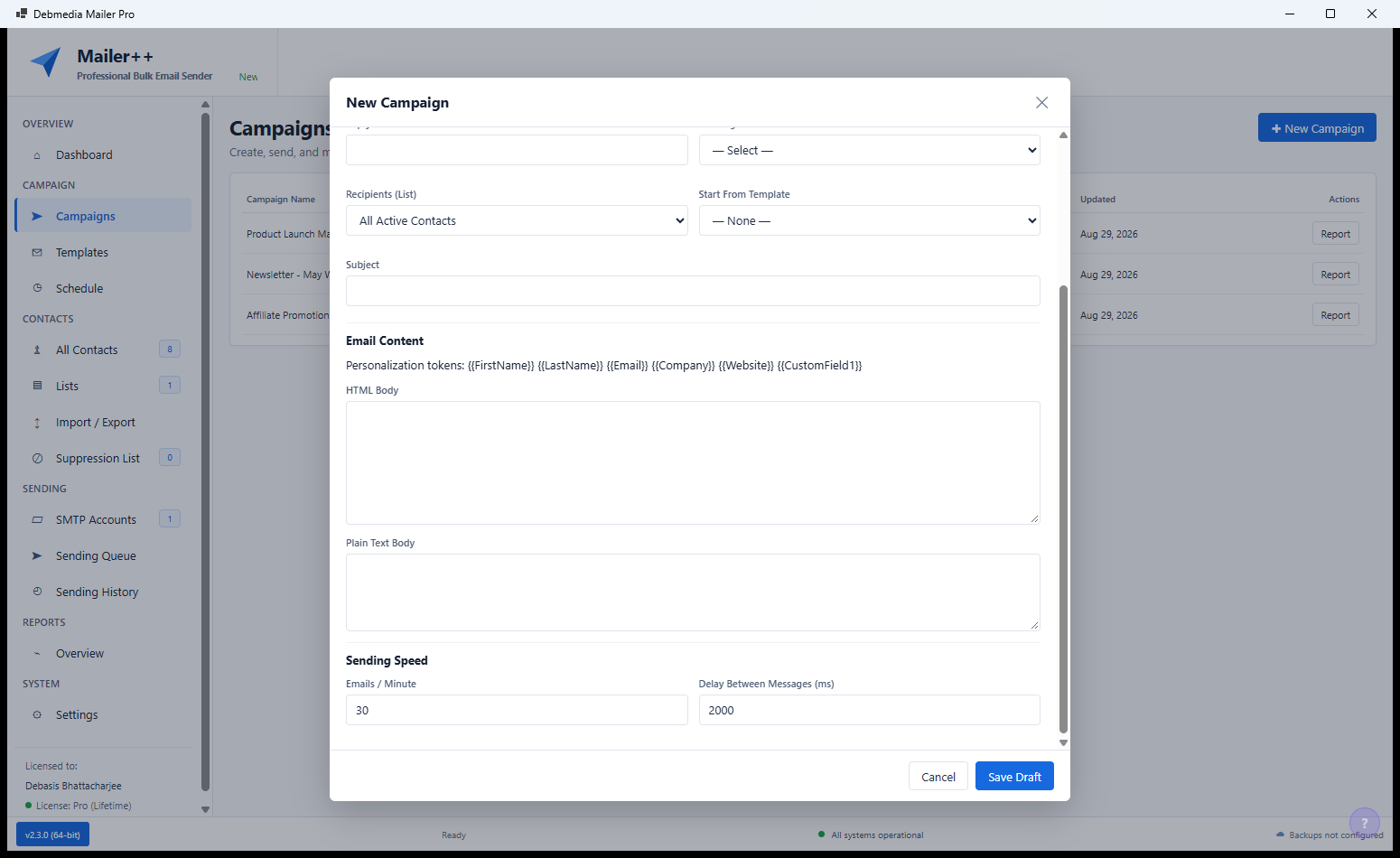This screenshot has height=858, width=1400.
Task: Click the Templates envelope icon
Action: click(x=37, y=253)
